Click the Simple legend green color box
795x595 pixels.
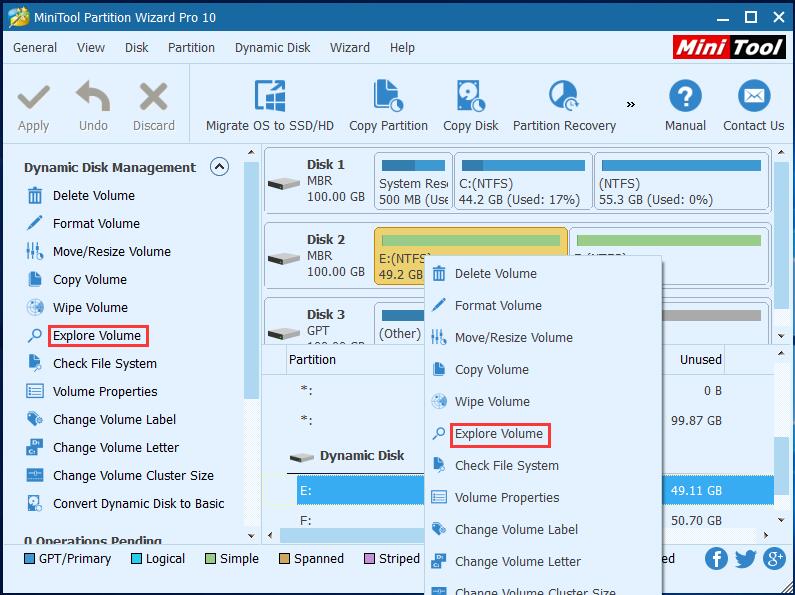click(210, 559)
